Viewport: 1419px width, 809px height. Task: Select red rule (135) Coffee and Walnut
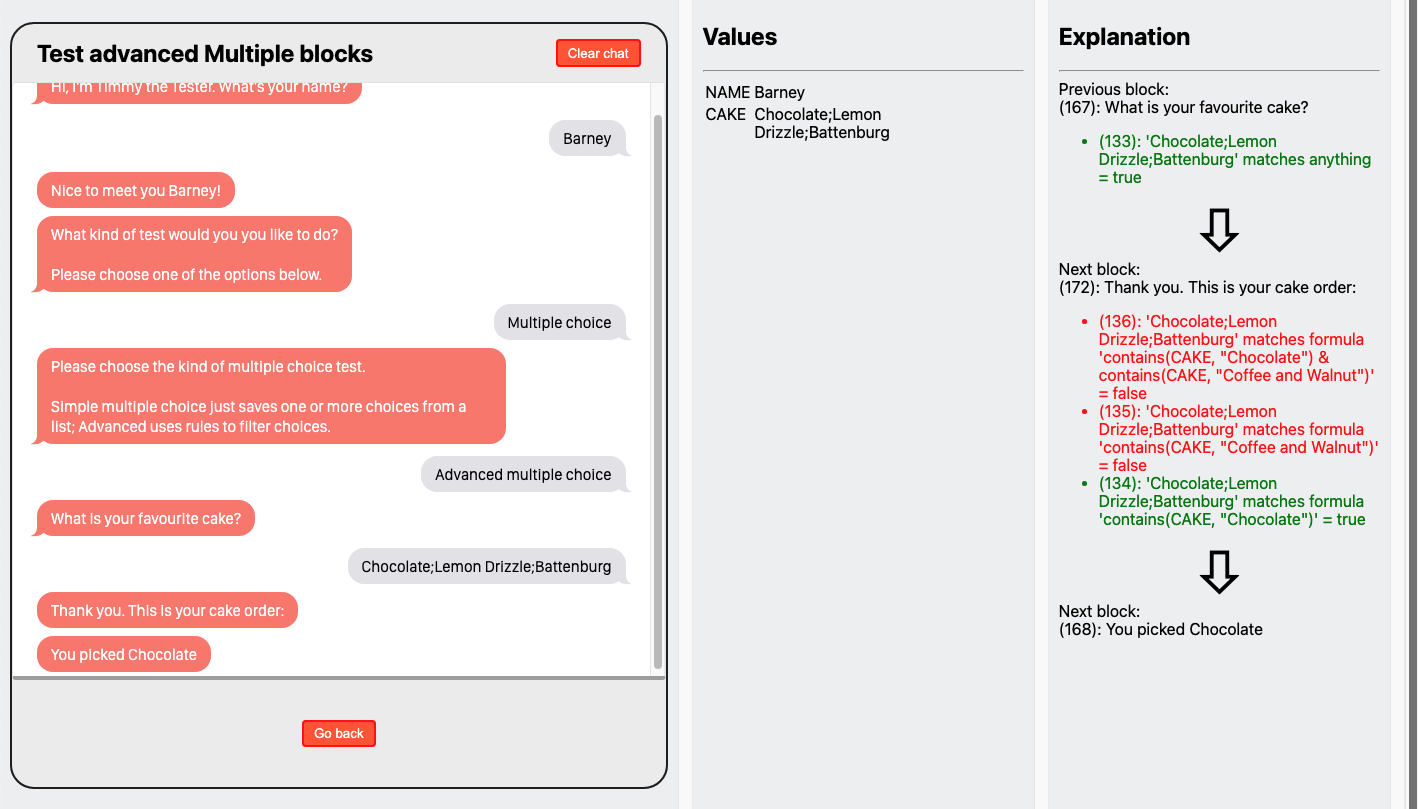click(1236, 438)
